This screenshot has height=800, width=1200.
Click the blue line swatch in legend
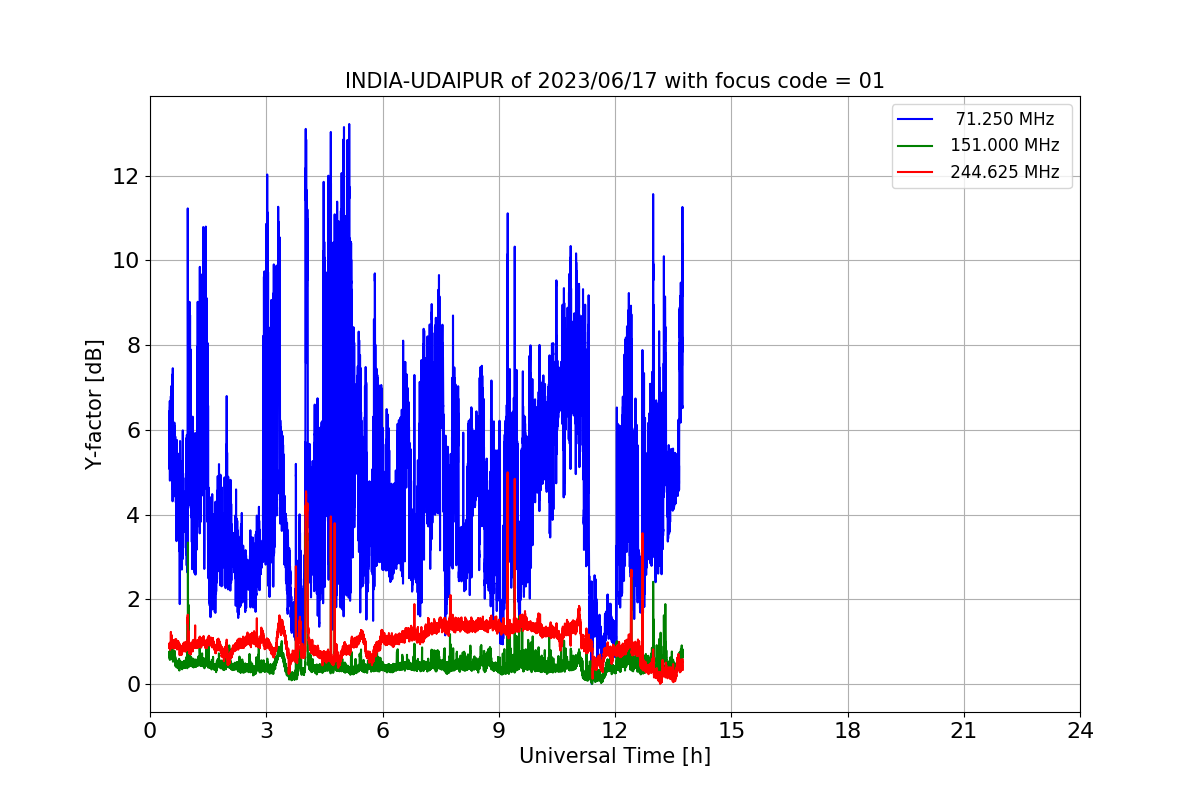(916, 119)
